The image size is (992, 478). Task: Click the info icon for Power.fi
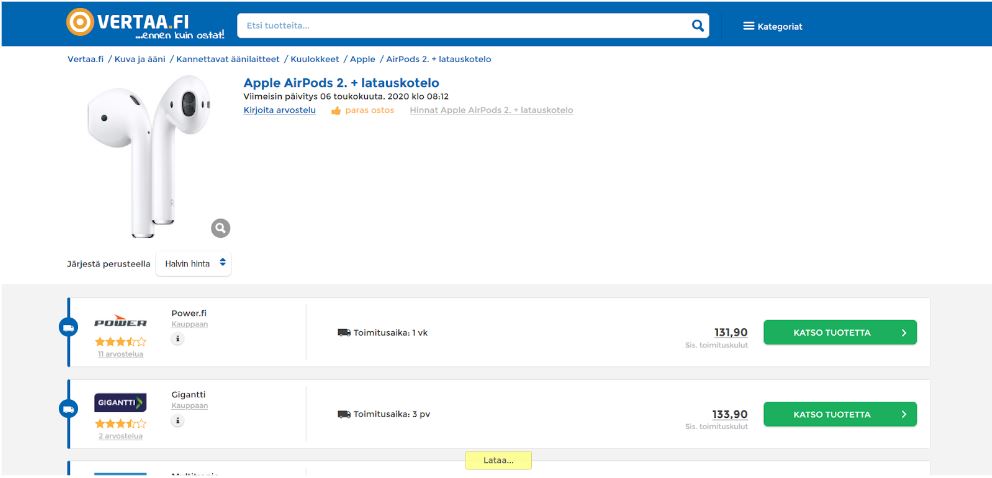(x=178, y=339)
